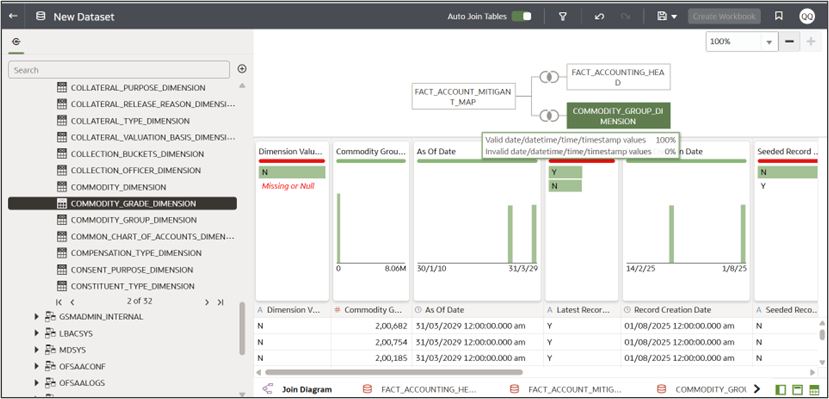Open the QQ user profile avatar
The image size is (829, 399).
[807, 16]
